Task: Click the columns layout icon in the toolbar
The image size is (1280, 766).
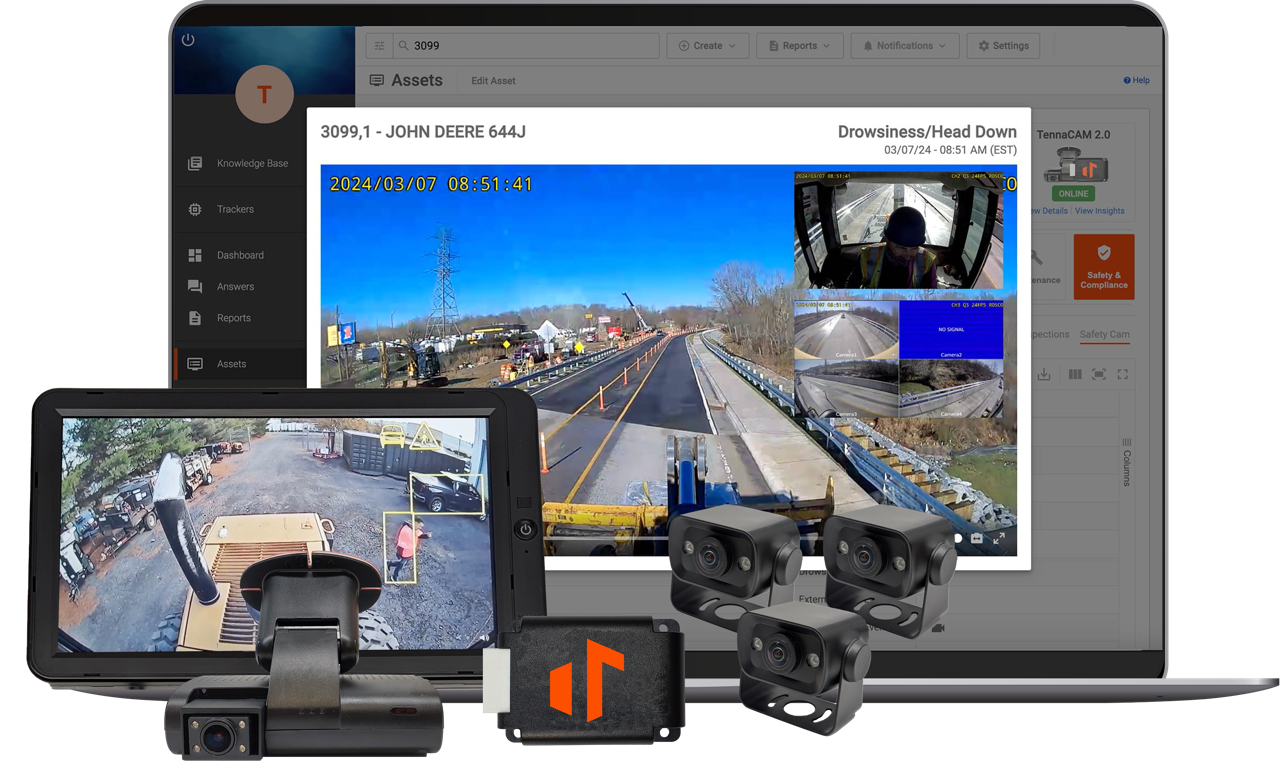Action: [x=1075, y=374]
